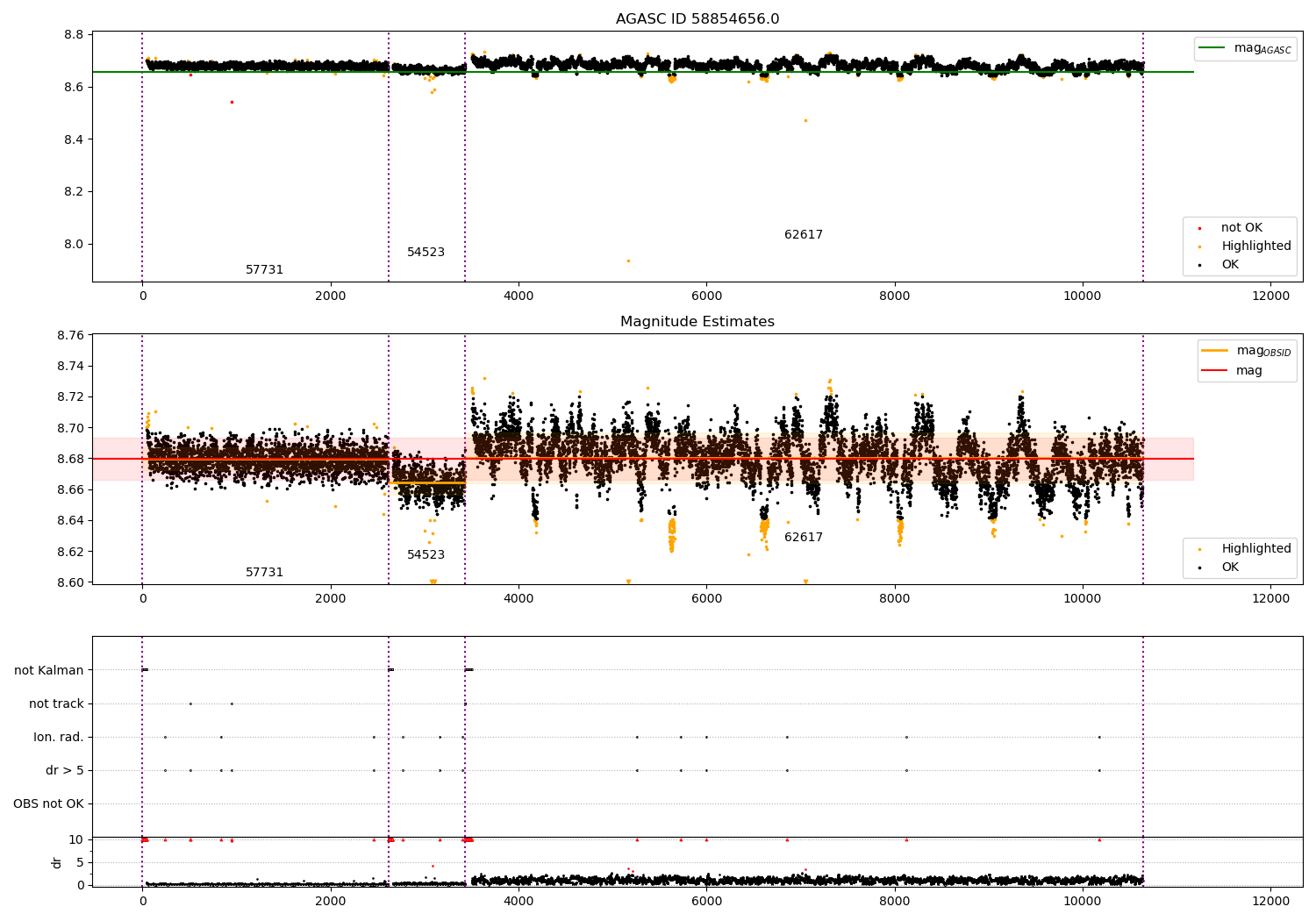Select the red 'not OK' legend marker
The width and height of the screenshot is (1316, 921).
pyautogui.click(x=1199, y=228)
